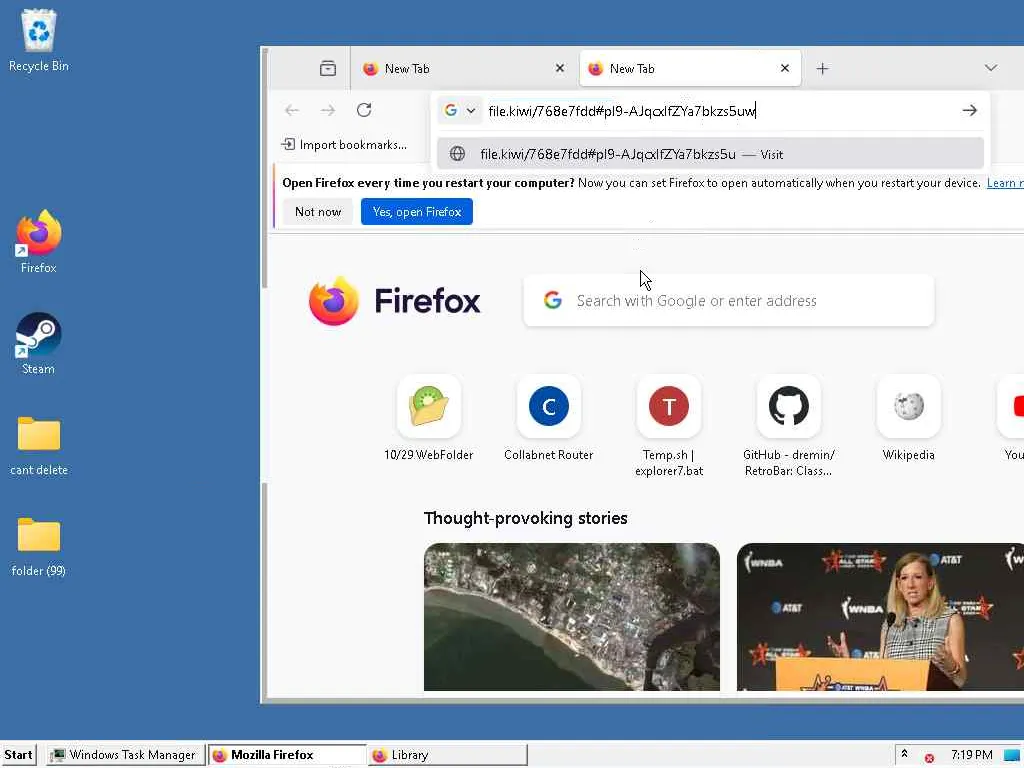Select the file.kiwi Visit suggestion
1024x768 pixels.
[711, 153]
